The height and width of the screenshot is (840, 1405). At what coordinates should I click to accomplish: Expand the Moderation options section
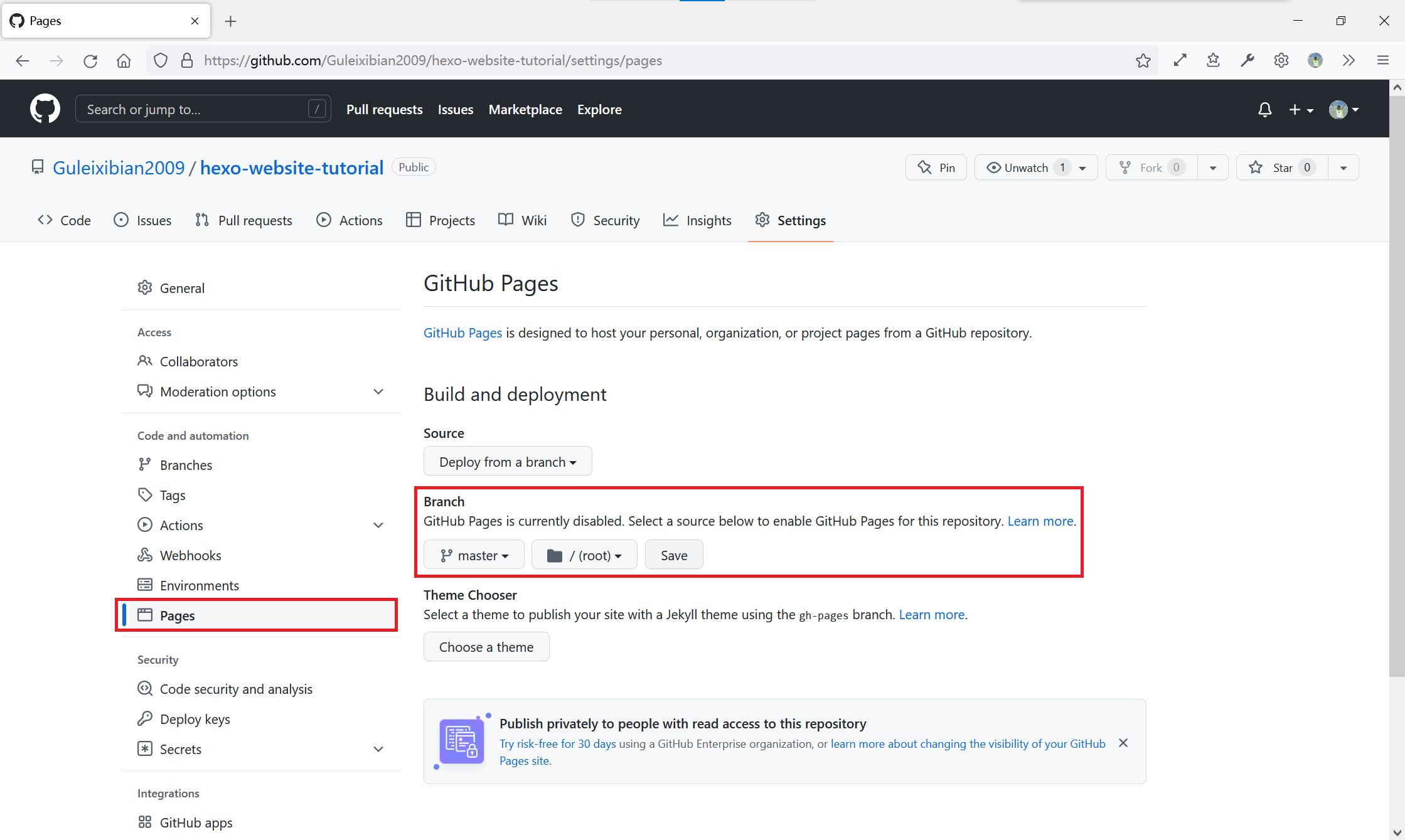378,391
